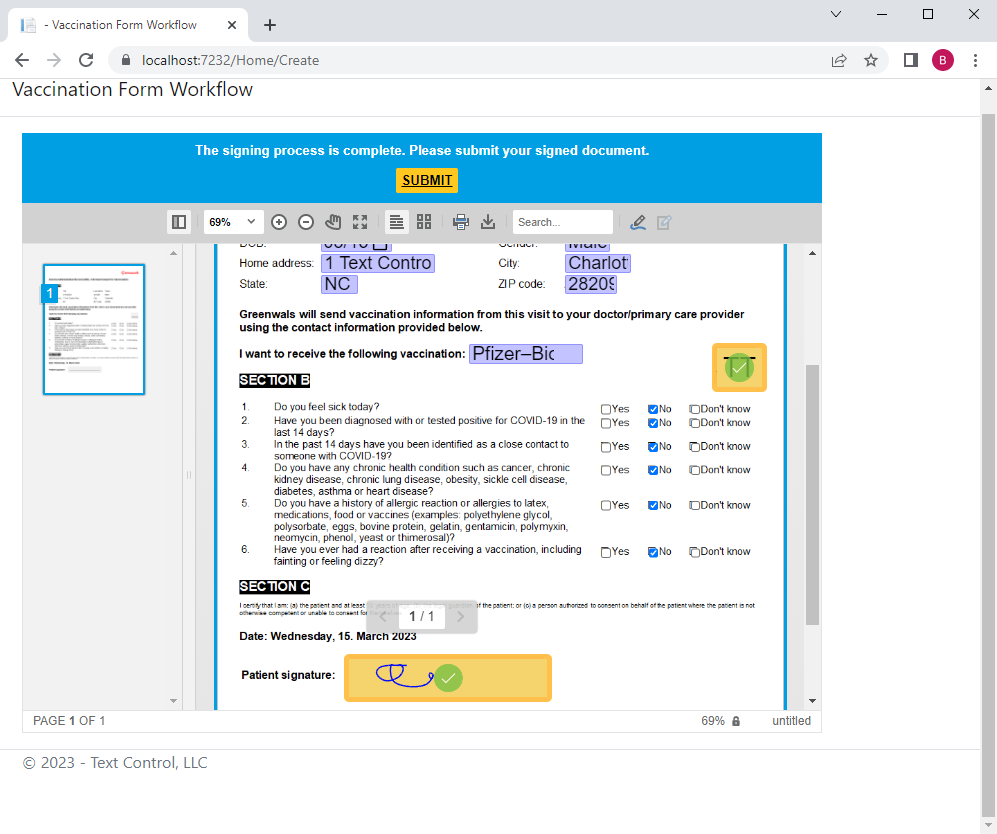Go back in browser history
The height and width of the screenshot is (834, 997).
coord(22,60)
